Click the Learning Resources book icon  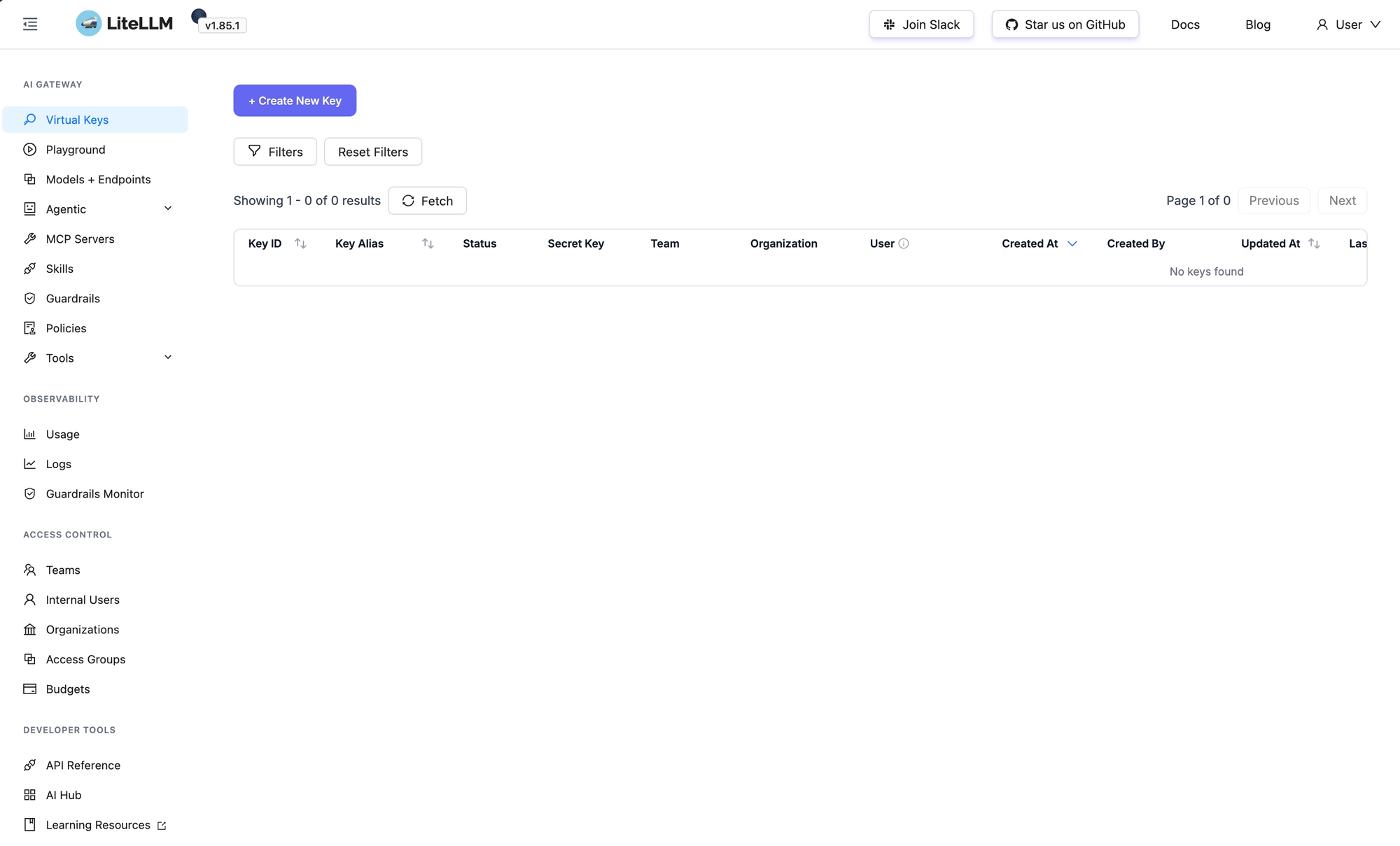point(29,824)
